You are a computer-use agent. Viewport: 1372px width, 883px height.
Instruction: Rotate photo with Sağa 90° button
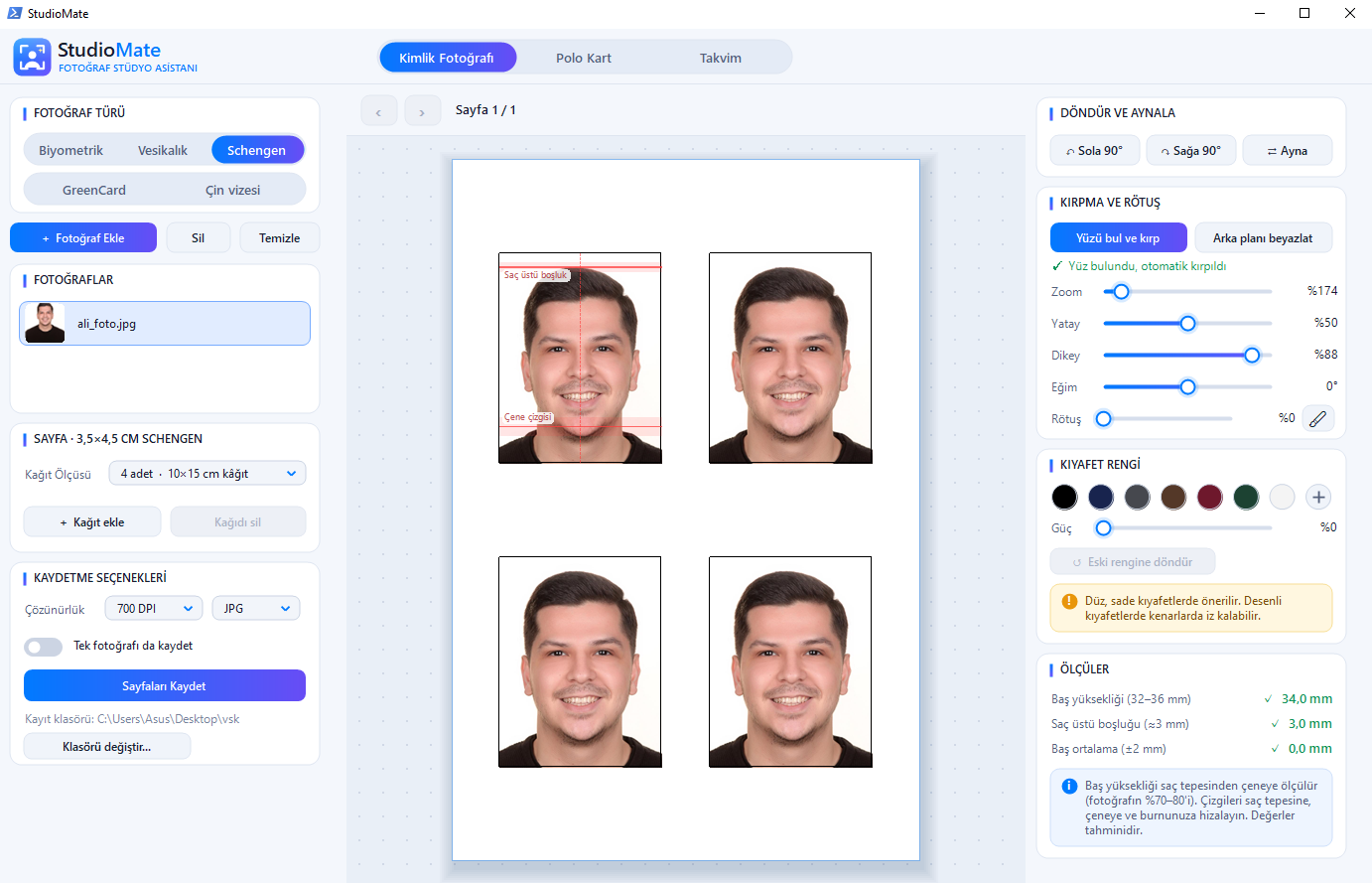tap(1191, 151)
